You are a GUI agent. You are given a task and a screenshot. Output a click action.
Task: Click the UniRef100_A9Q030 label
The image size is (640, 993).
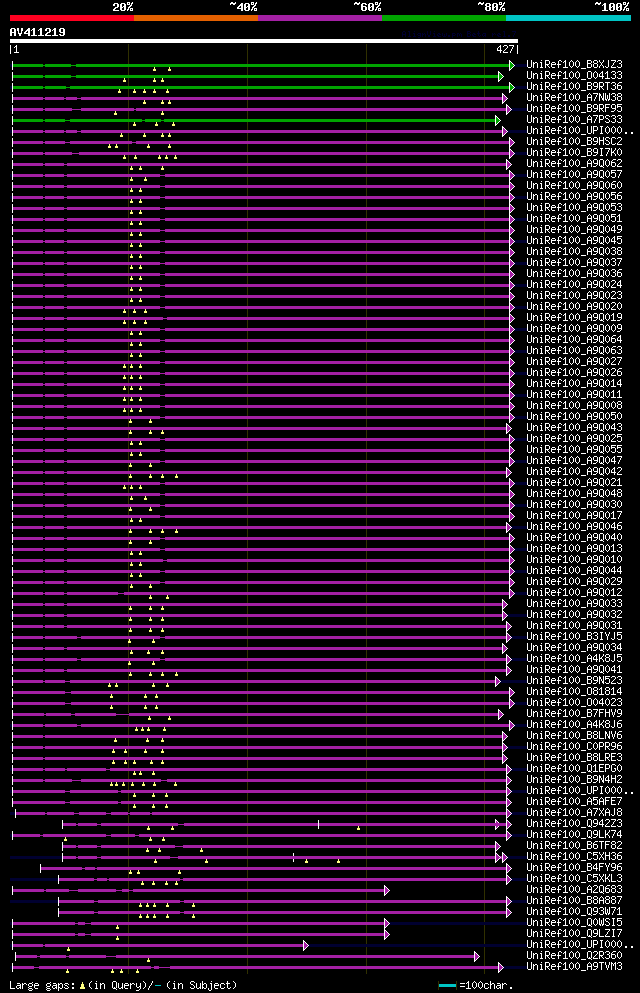coord(574,504)
